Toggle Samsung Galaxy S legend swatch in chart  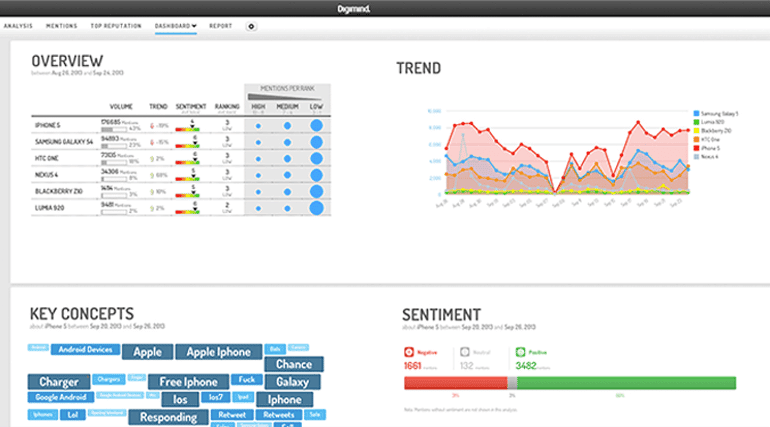(x=696, y=113)
